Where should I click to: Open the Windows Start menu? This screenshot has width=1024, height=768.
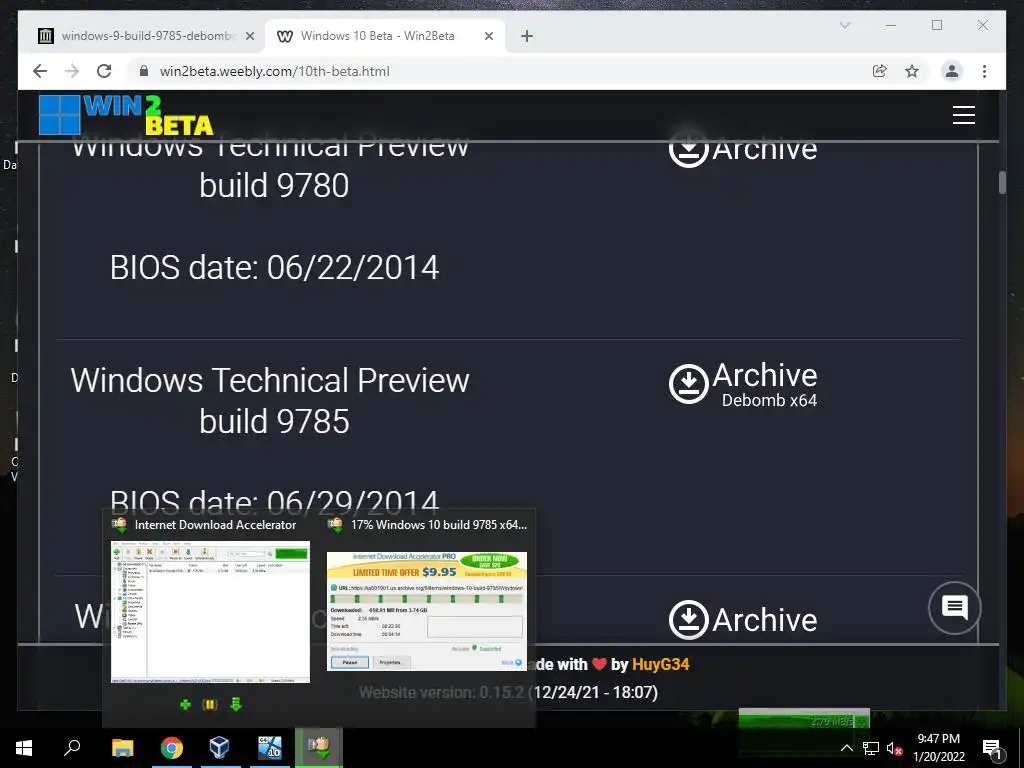click(x=24, y=748)
